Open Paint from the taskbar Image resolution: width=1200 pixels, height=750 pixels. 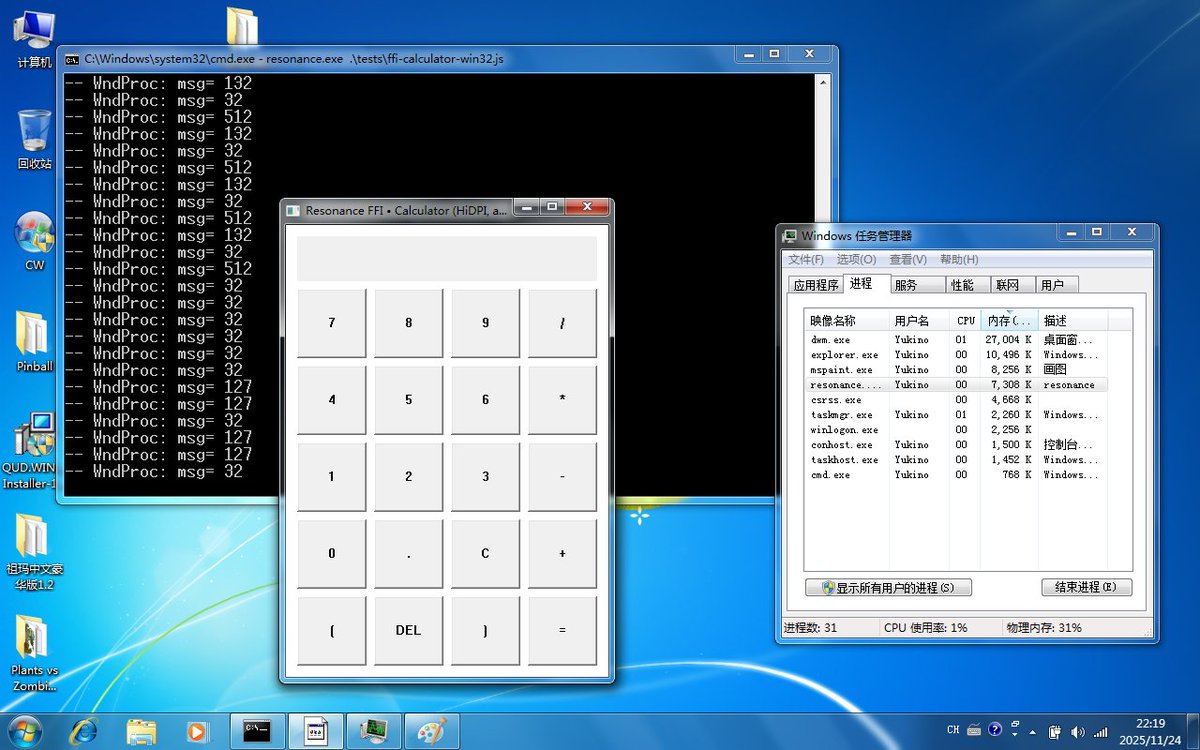coord(432,731)
